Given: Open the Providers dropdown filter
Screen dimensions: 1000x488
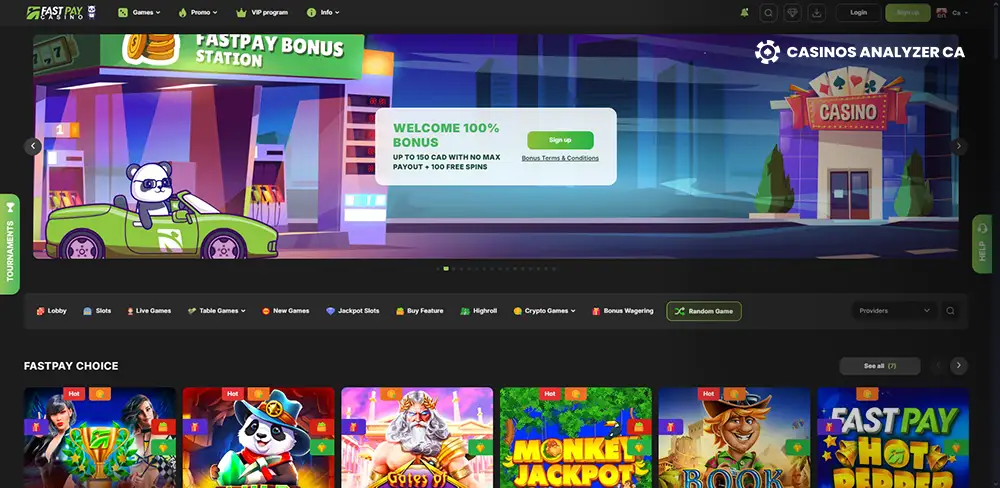Looking at the screenshot, I should (x=894, y=311).
